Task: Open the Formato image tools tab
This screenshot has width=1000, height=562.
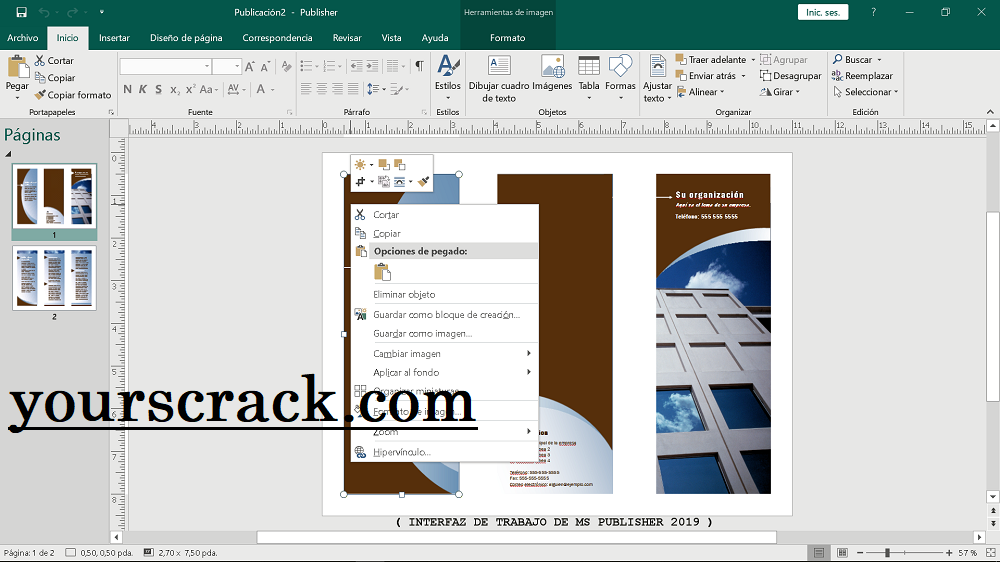Action: pos(508,38)
